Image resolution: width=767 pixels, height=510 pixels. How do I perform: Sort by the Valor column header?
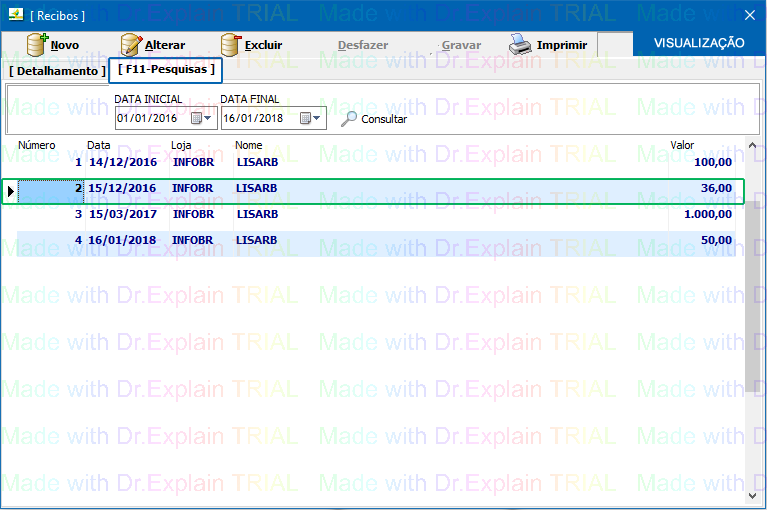(x=682, y=145)
